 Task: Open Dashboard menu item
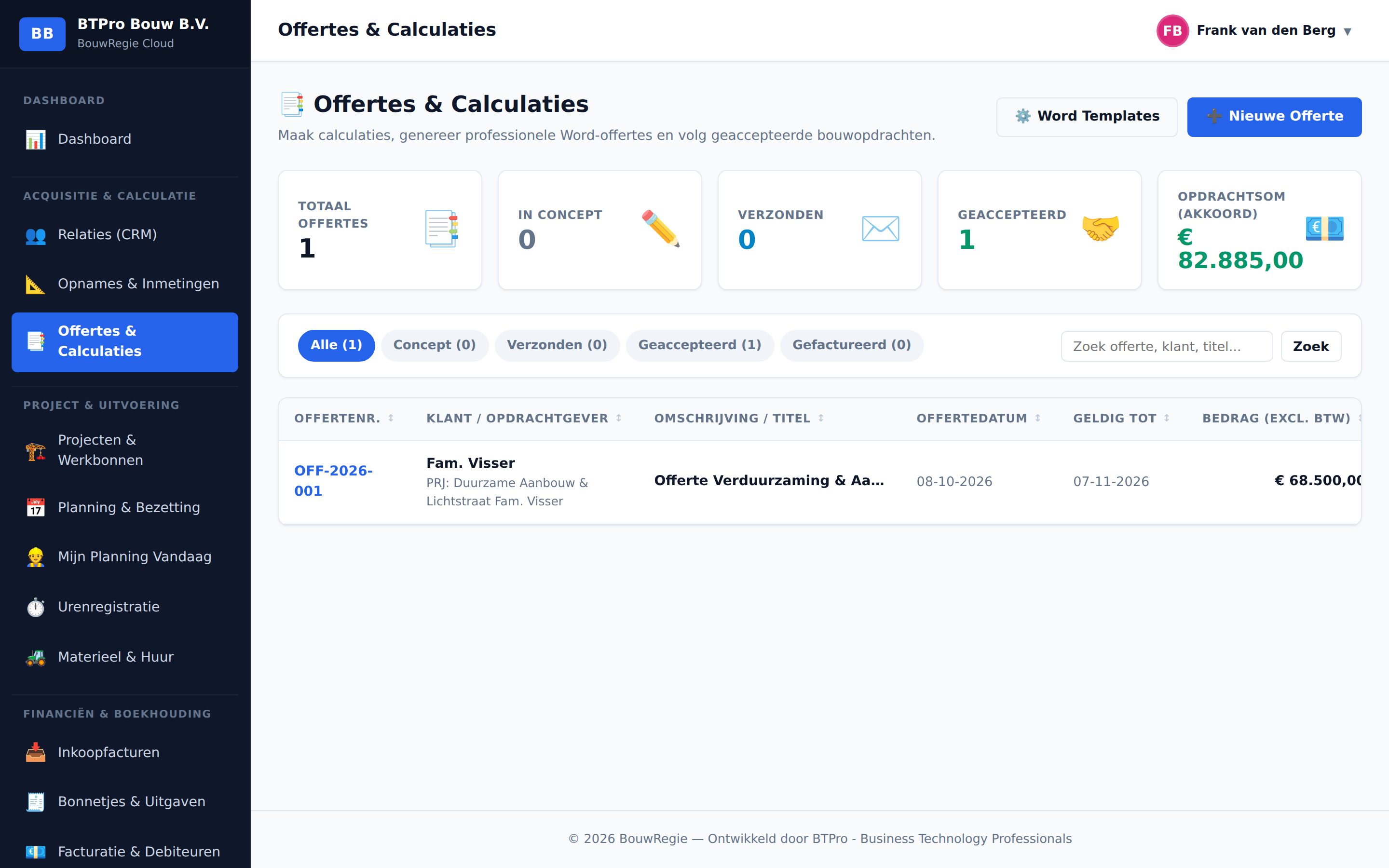pos(124,139)
